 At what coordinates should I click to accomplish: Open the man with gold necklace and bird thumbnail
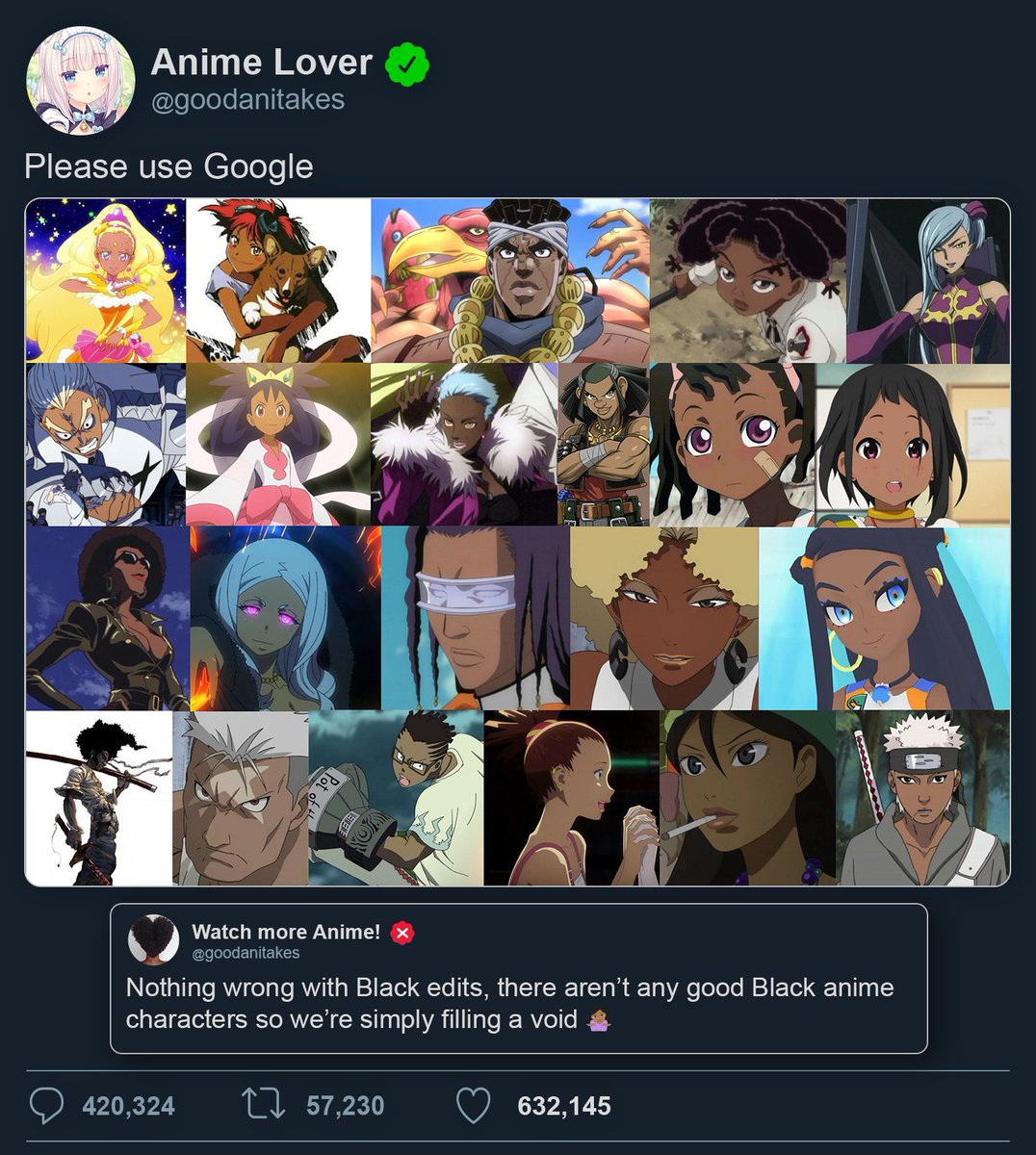coord(510,280)
